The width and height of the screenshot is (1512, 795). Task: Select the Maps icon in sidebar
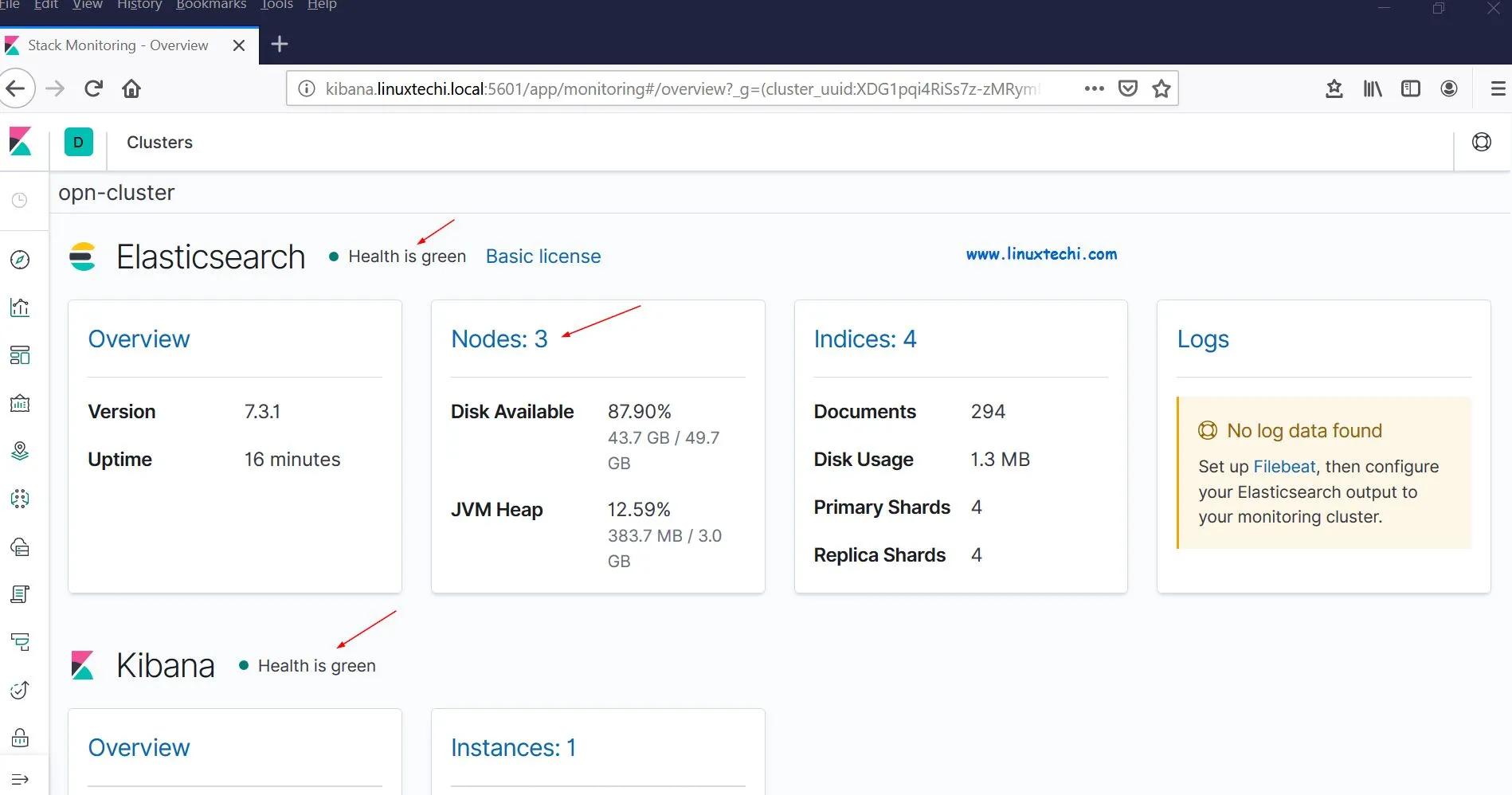[x=20, y=451]
